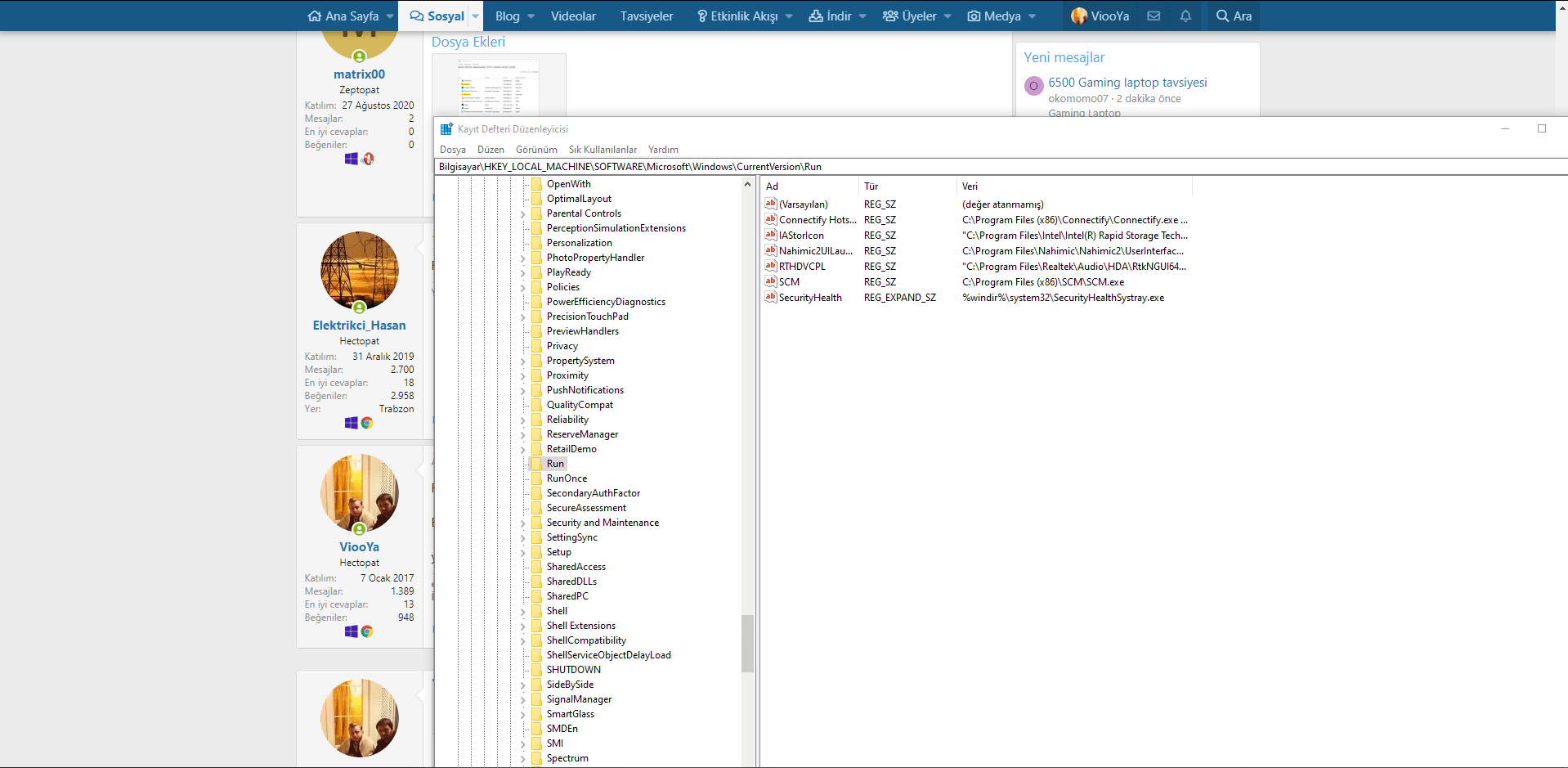Click the RunOnce folder icon

tap(536, 478)
